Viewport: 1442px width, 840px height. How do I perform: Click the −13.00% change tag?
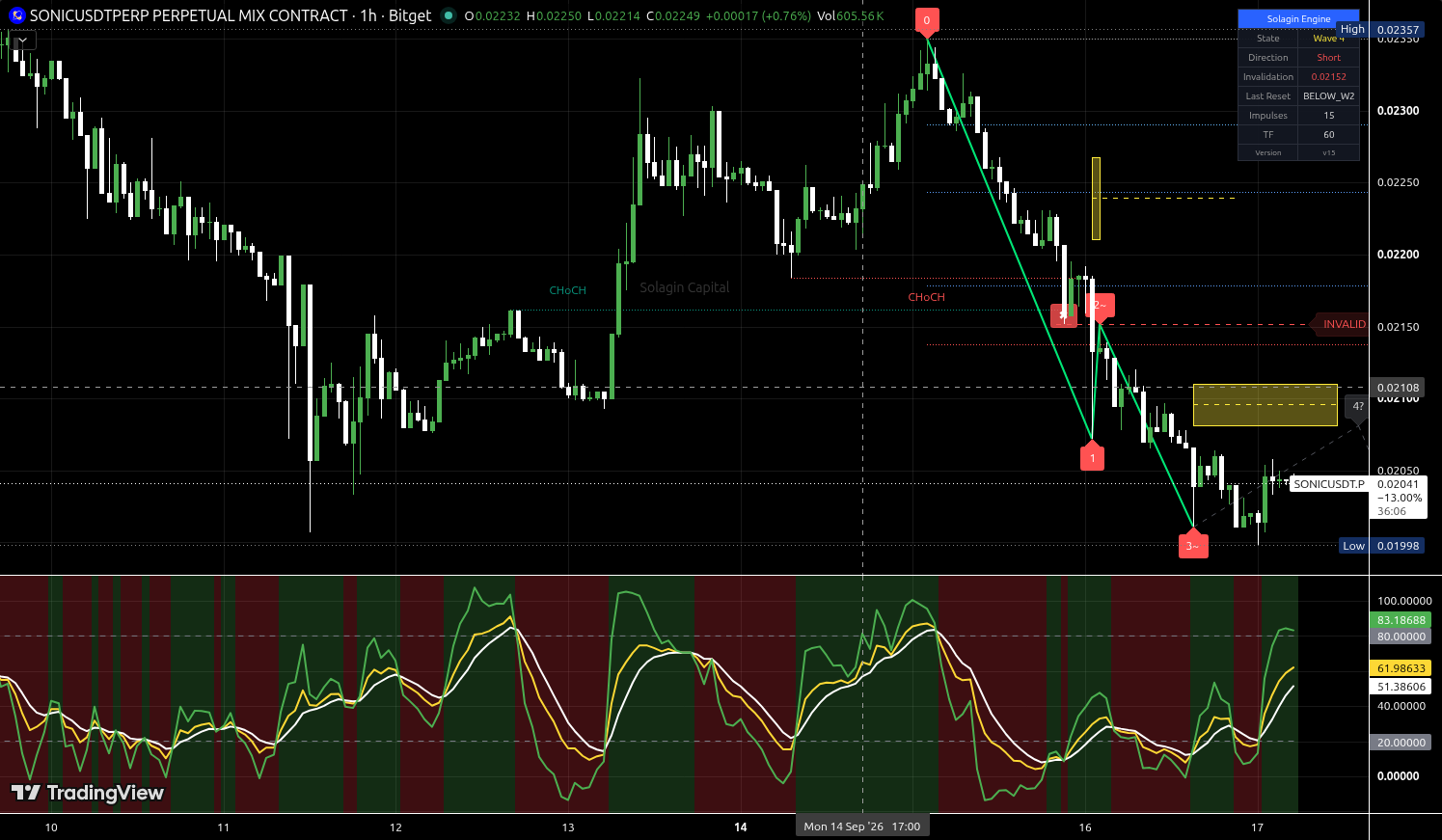[x=1398, y=498]
